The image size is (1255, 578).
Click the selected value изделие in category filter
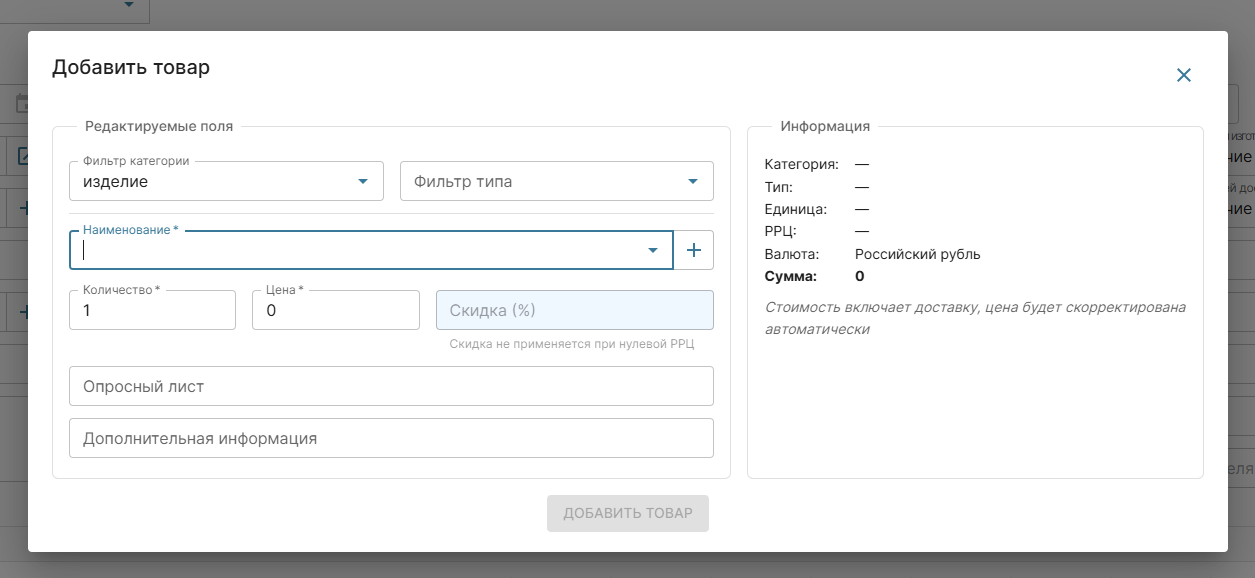[116, 182]
